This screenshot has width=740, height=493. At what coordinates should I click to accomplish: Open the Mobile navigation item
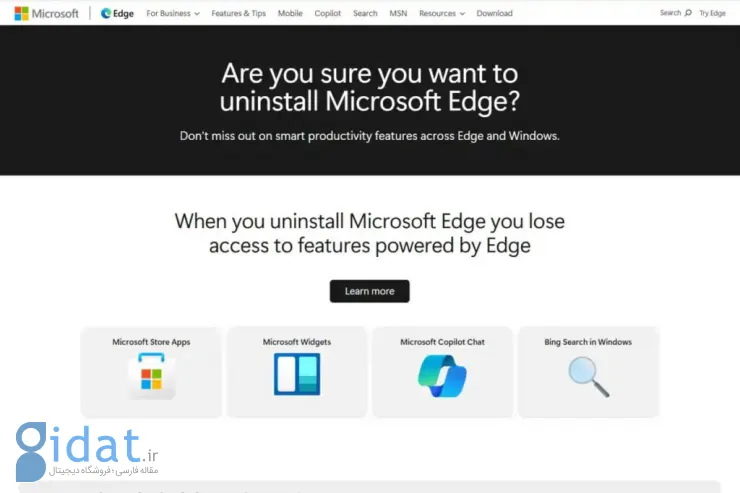pyautogui.click(x=290, y=13)
